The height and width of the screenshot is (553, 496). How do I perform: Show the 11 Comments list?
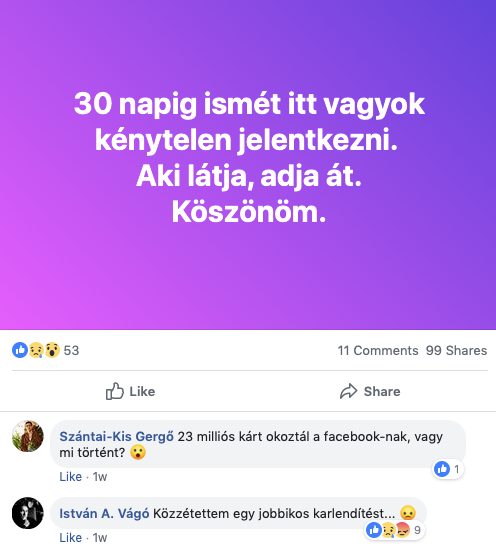[378, 351]
